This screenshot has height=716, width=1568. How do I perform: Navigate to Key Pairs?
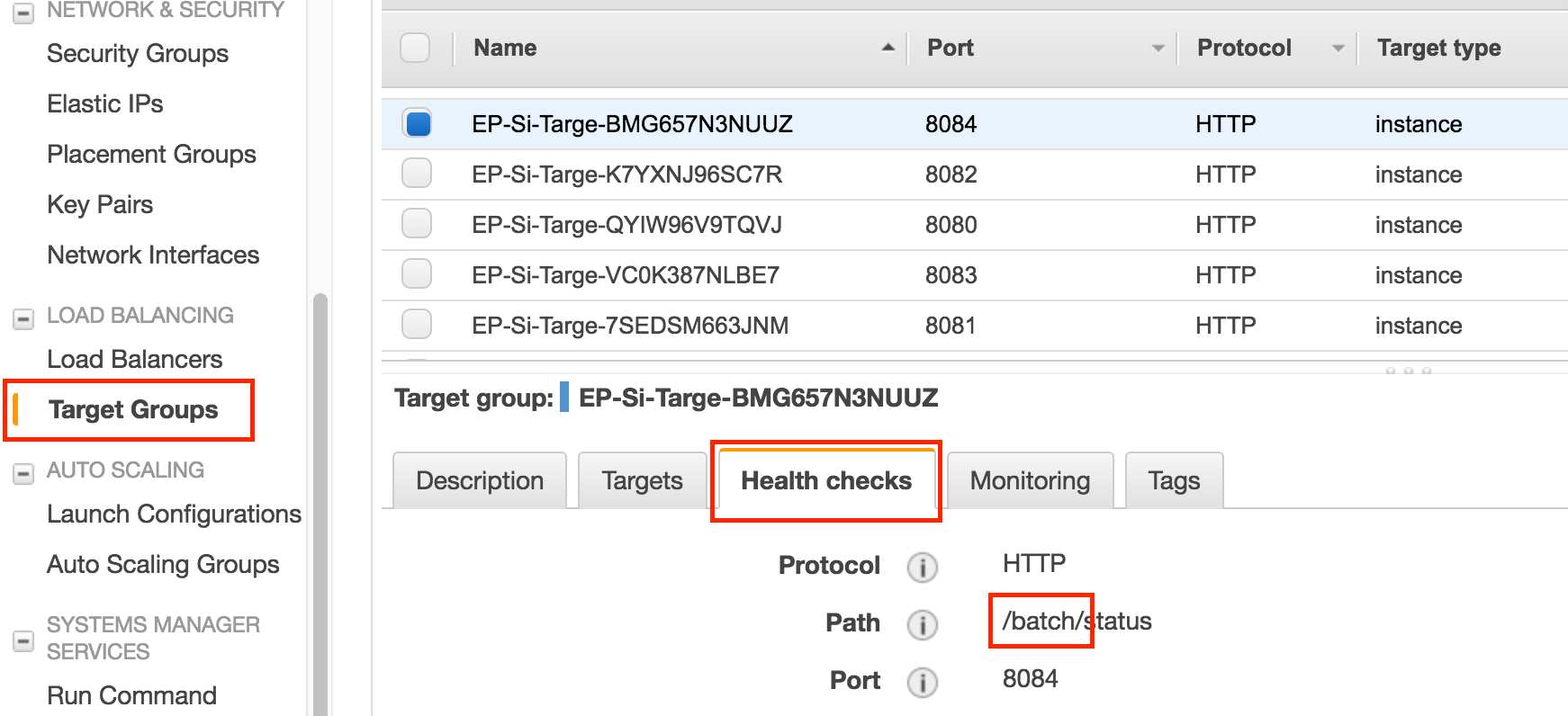click(x=100, y=205)
